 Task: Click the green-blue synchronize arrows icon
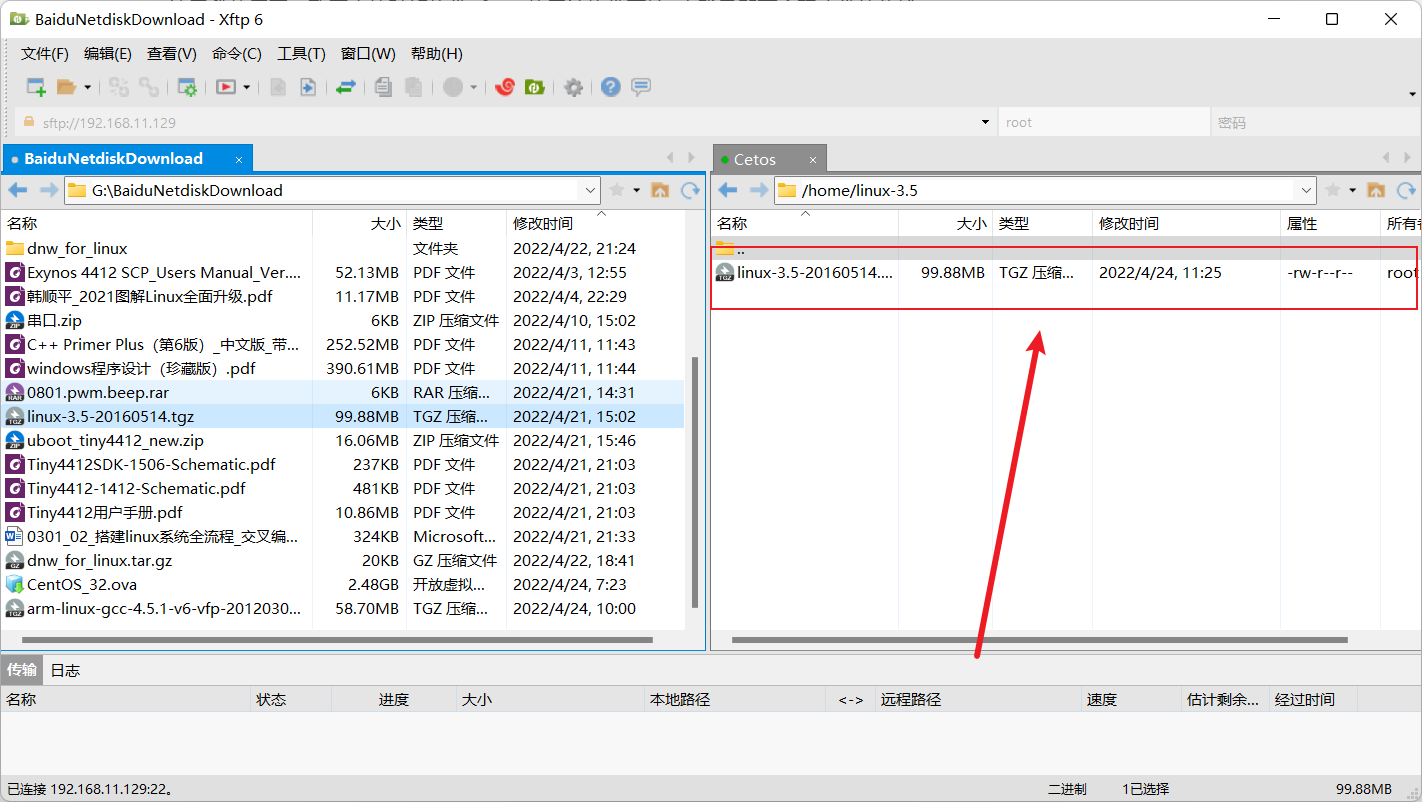click(x=346, y=87)
